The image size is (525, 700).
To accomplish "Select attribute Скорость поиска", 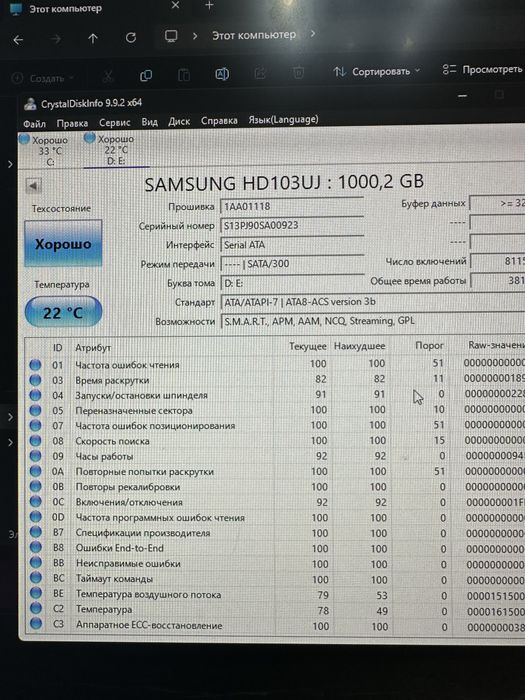I will 112,441.
